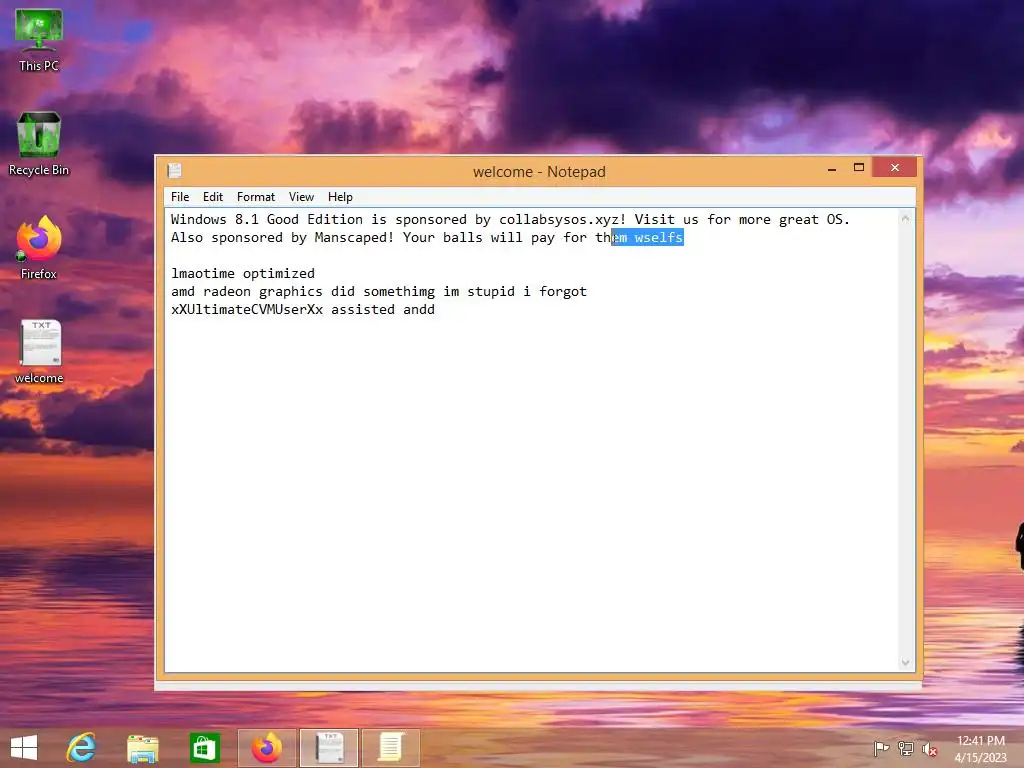Open the Format menu in Notepad
Image resolution: width=1024 pixels, height=768 pixels.
[255, 197]
